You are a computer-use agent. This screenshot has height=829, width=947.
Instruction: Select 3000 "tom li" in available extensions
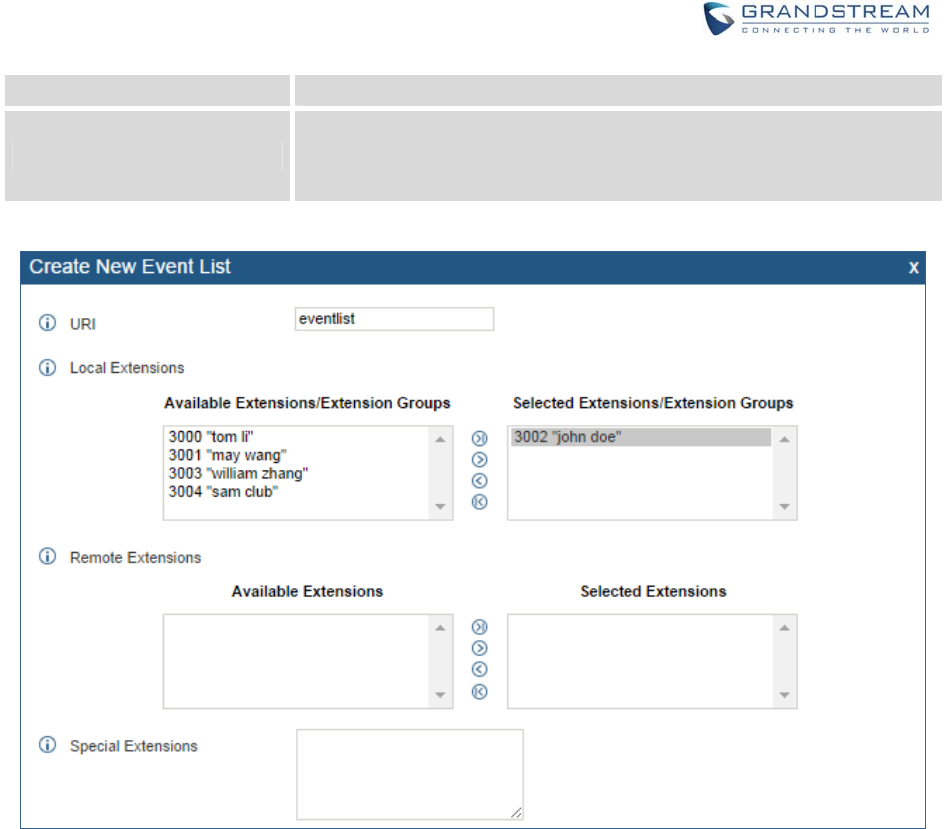click(x=211, y=437)
